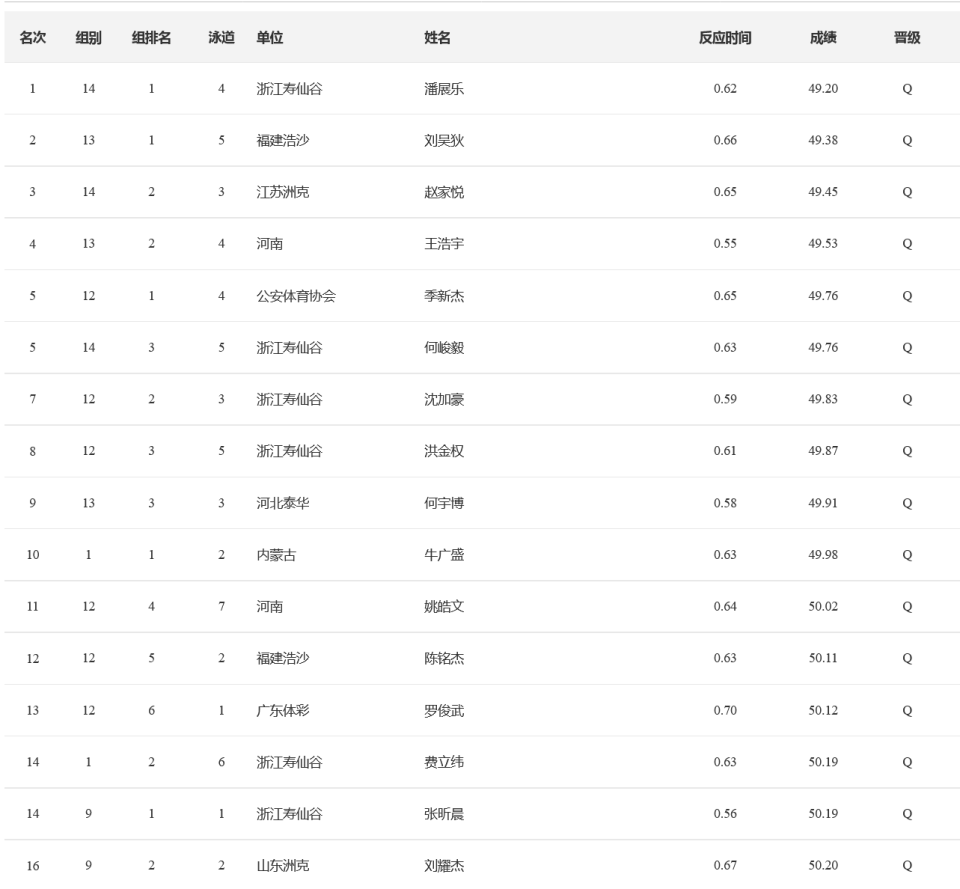Click the name 王浩宇

tap(444, 244)
